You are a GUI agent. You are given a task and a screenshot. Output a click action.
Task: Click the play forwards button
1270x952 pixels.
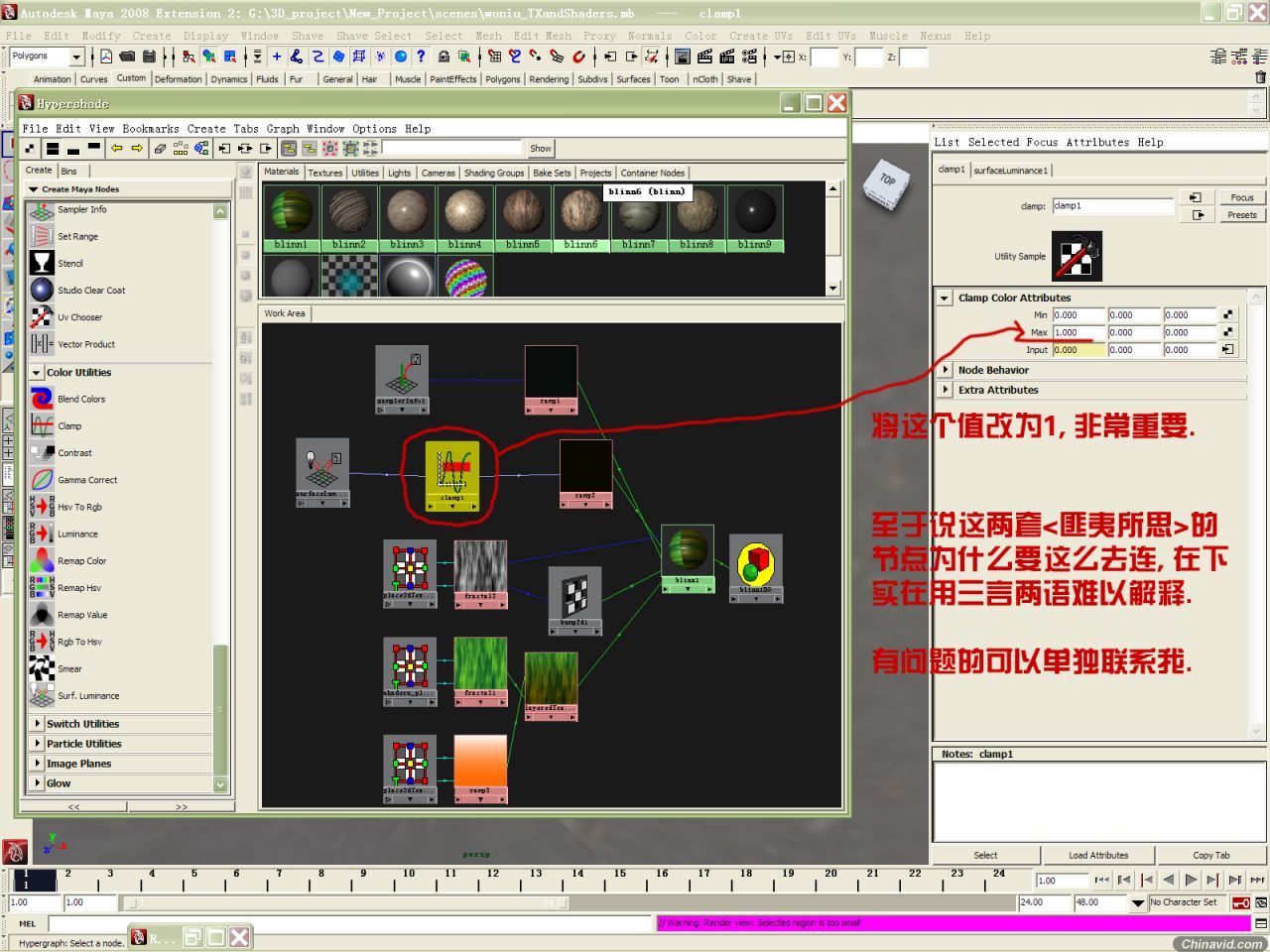pyautogui.click(x=1191, y=880)
